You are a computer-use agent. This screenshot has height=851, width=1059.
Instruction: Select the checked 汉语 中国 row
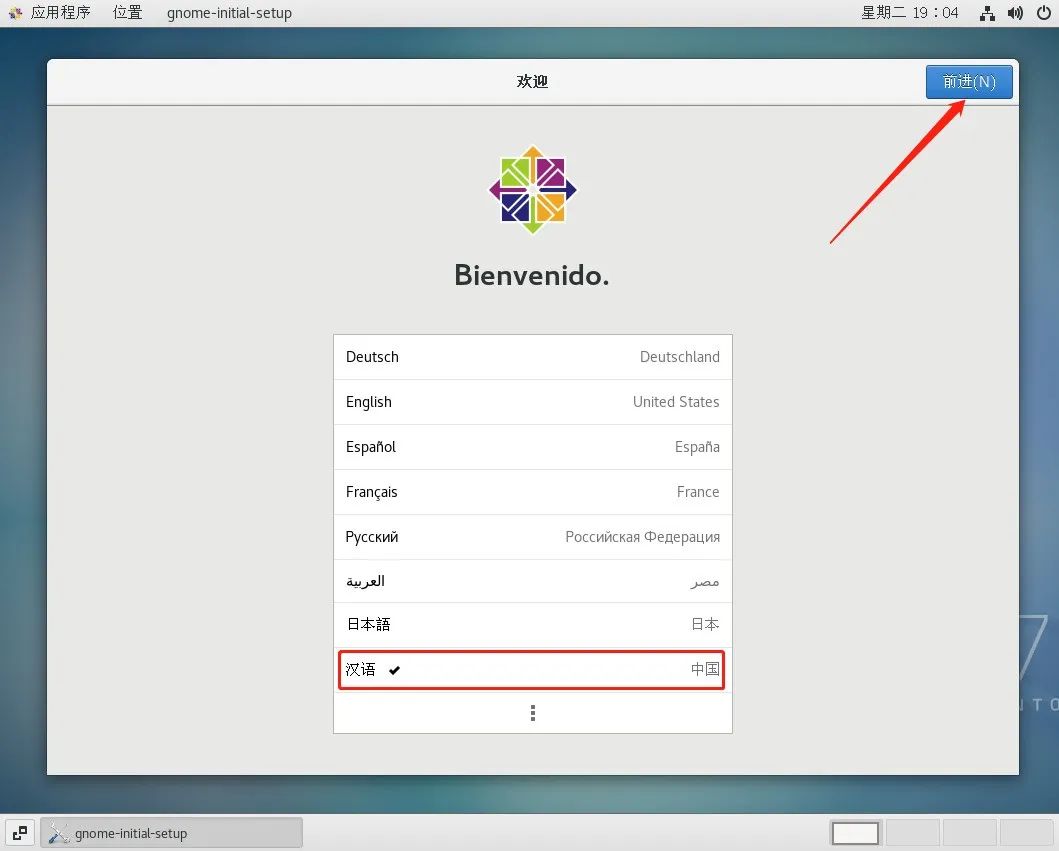[533, 669]
